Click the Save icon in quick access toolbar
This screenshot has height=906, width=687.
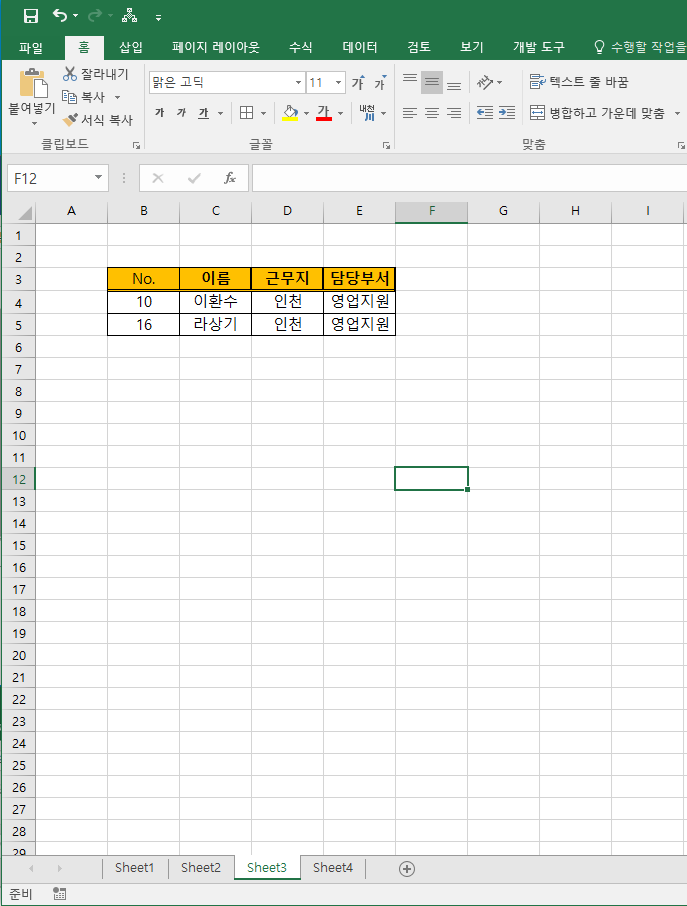[31, 16]
